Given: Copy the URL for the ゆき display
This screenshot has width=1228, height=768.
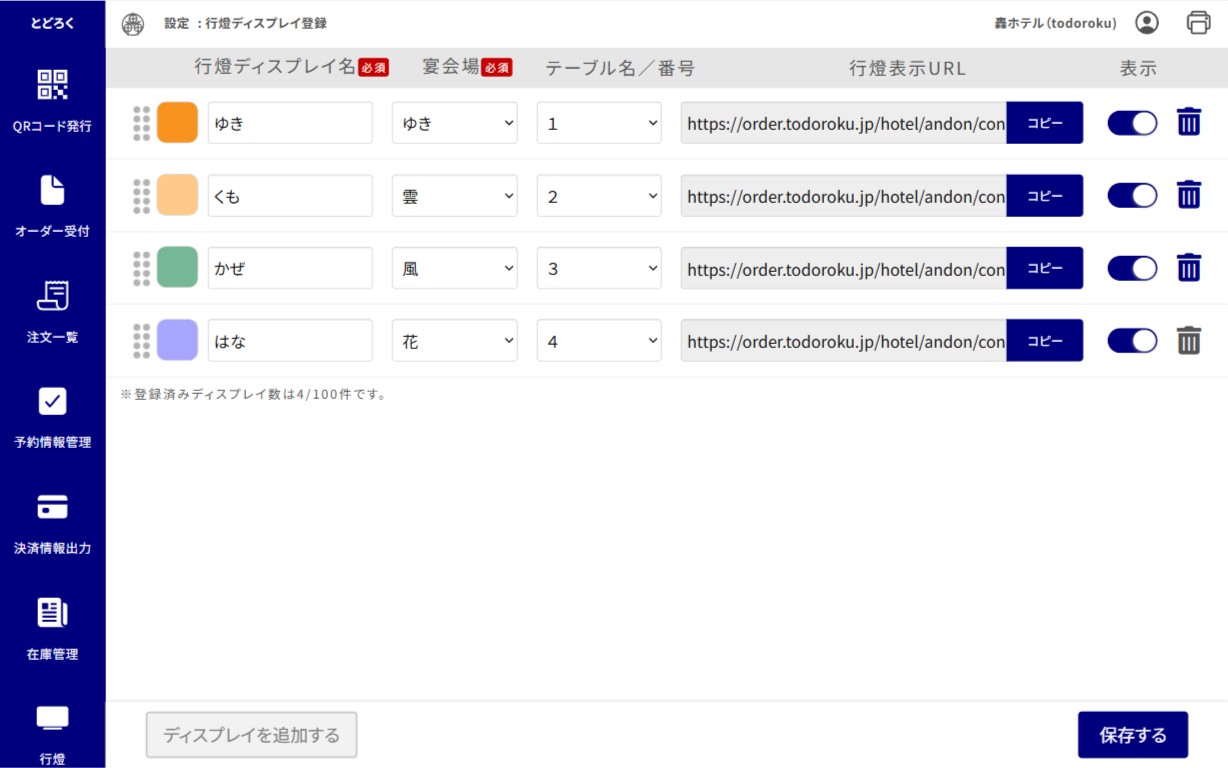Looking at the screenshot, I should pyautogui.click(x=1044, y=123).
